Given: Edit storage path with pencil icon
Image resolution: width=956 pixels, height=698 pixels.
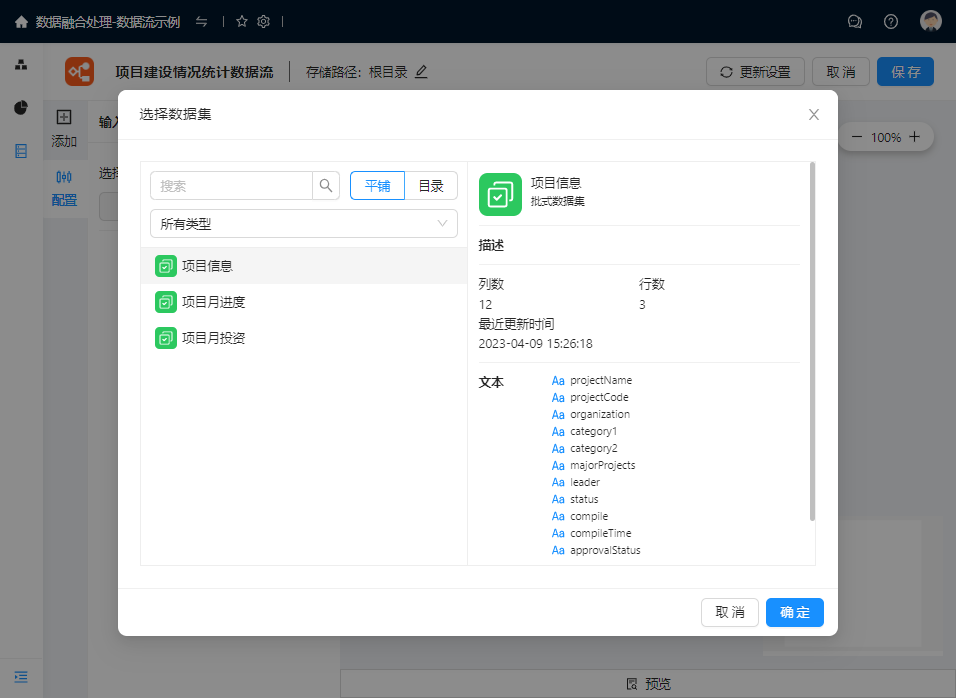Looking at the screenshot, I should (421, 72).
